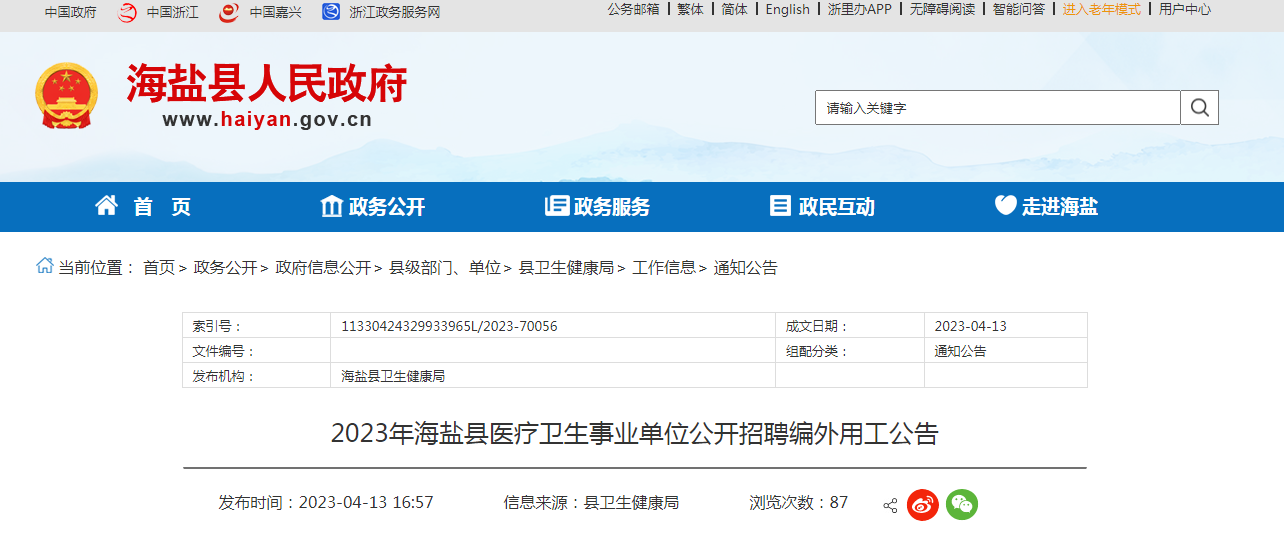This screenshot has width=1284, height=551.
Task: Go to 工作信息 breadcrumb
Action: [664, 268]
